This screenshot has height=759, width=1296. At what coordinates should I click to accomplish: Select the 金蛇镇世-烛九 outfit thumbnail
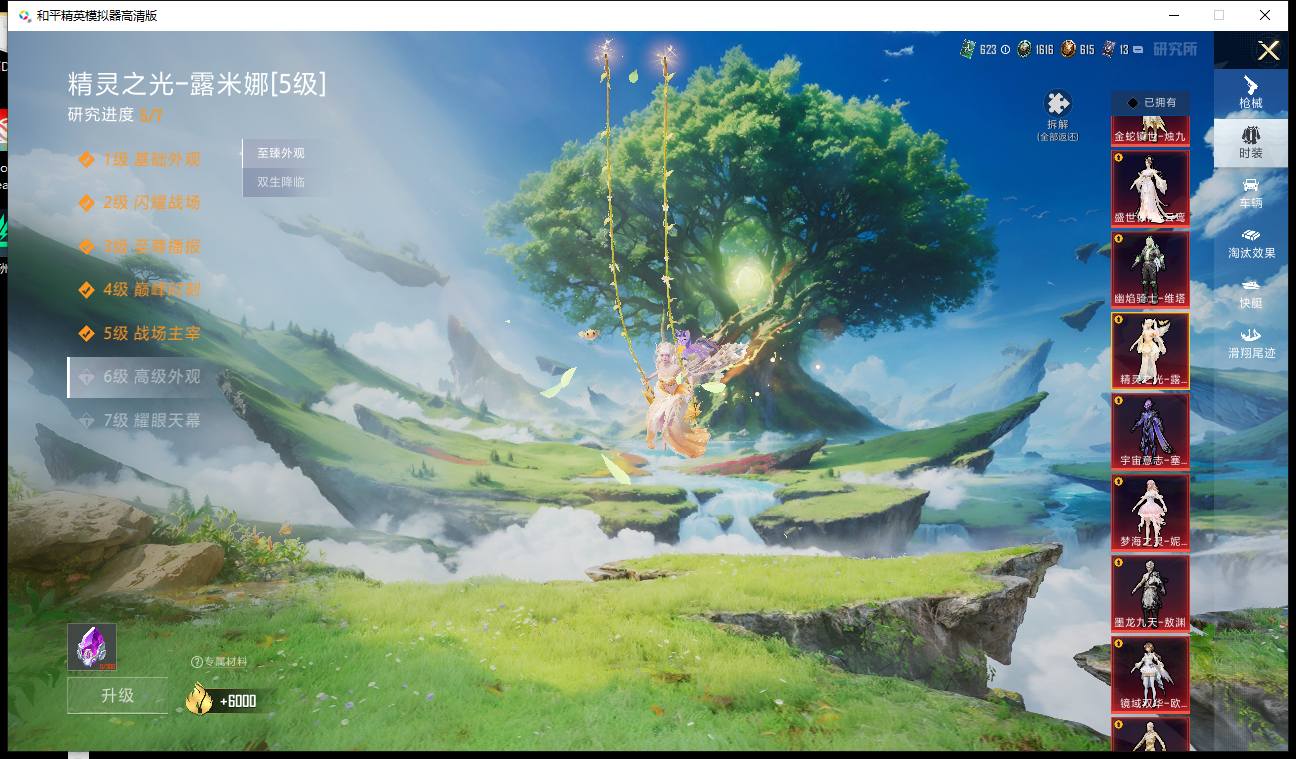click(x=1150, y=131)
